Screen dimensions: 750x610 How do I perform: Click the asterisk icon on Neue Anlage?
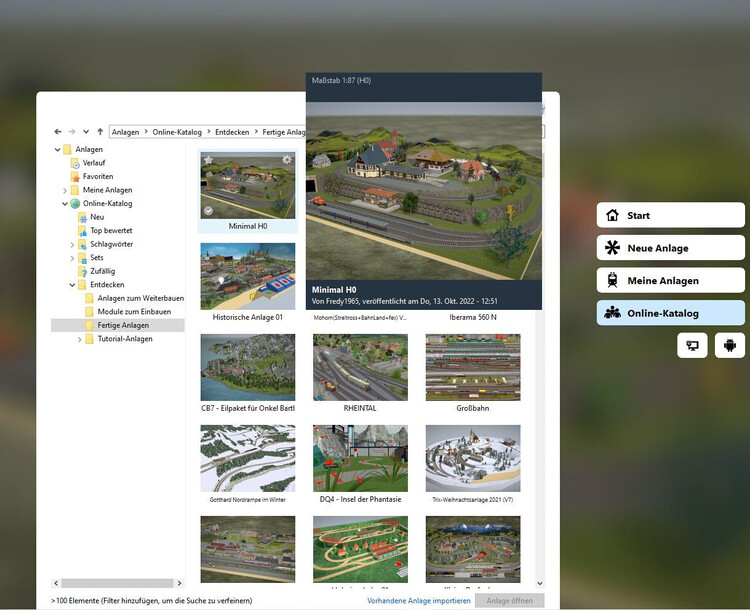[x=612, y=248]
